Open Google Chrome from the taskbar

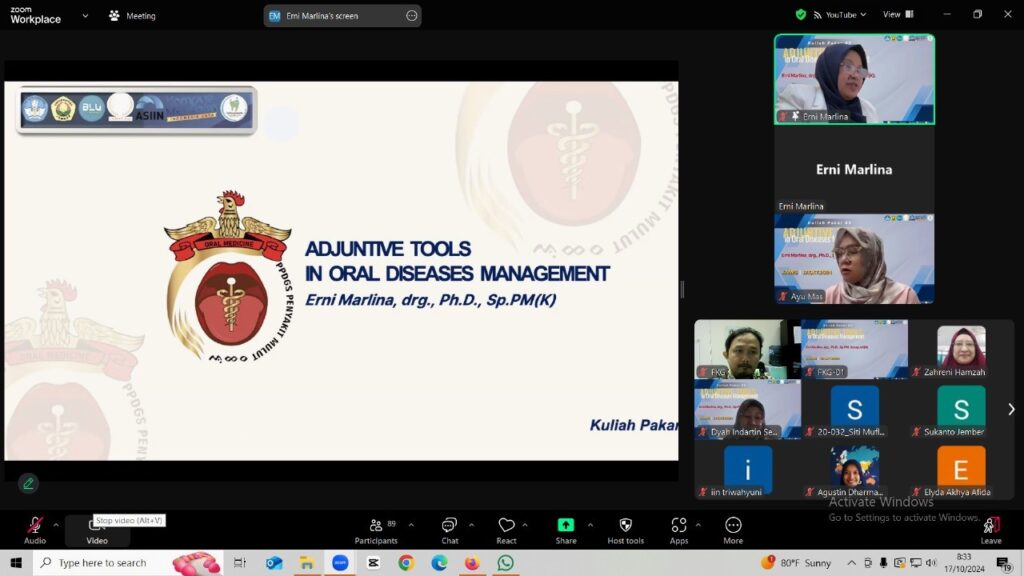pos(406,563)
